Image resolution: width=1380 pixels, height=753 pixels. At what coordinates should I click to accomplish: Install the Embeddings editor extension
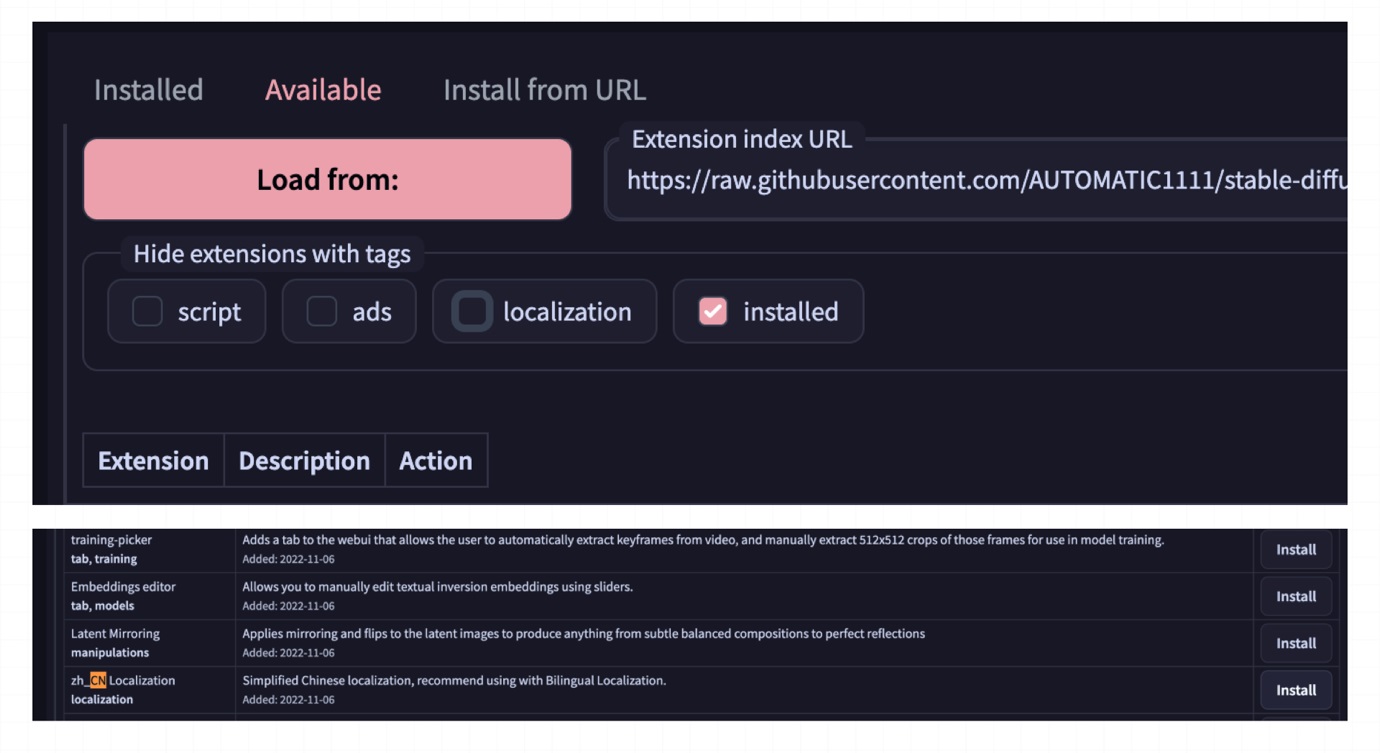[1295, 597]
